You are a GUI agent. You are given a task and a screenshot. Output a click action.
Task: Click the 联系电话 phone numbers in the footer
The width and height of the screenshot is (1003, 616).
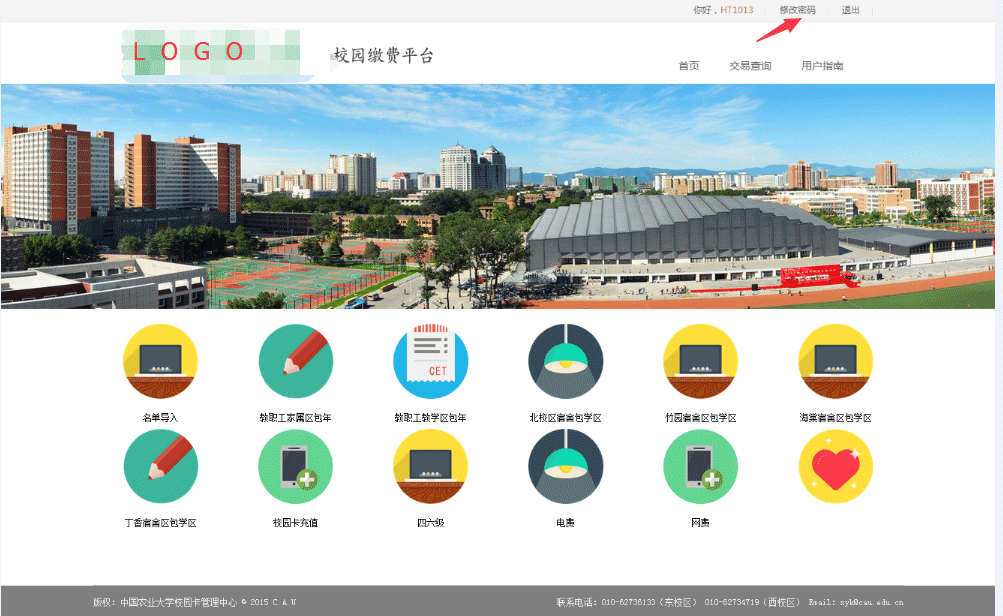tap(677, 602)
